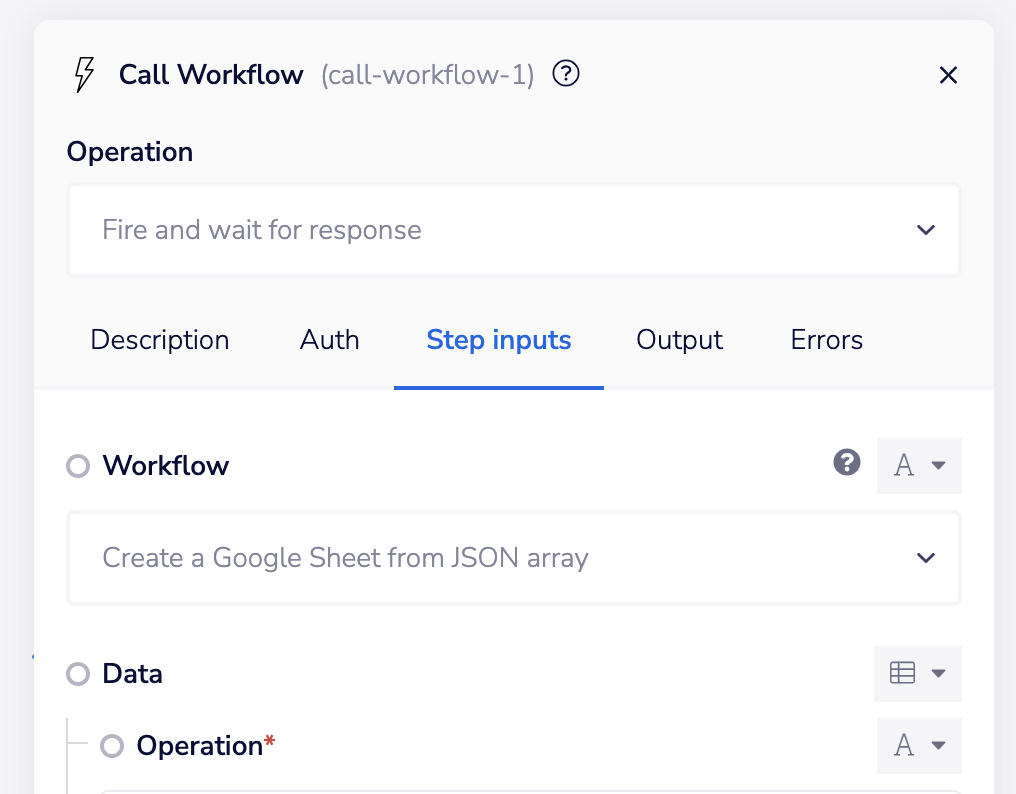
Task: Close the Call Workflow panel
Action: (948, 75)
